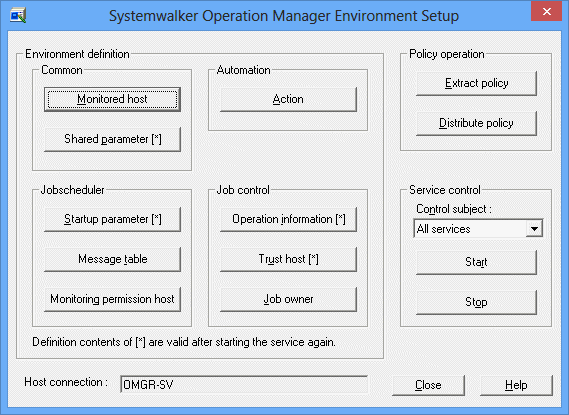Open the Job owner definition
This screenshot has width=569, height=415.
[288, 299]
